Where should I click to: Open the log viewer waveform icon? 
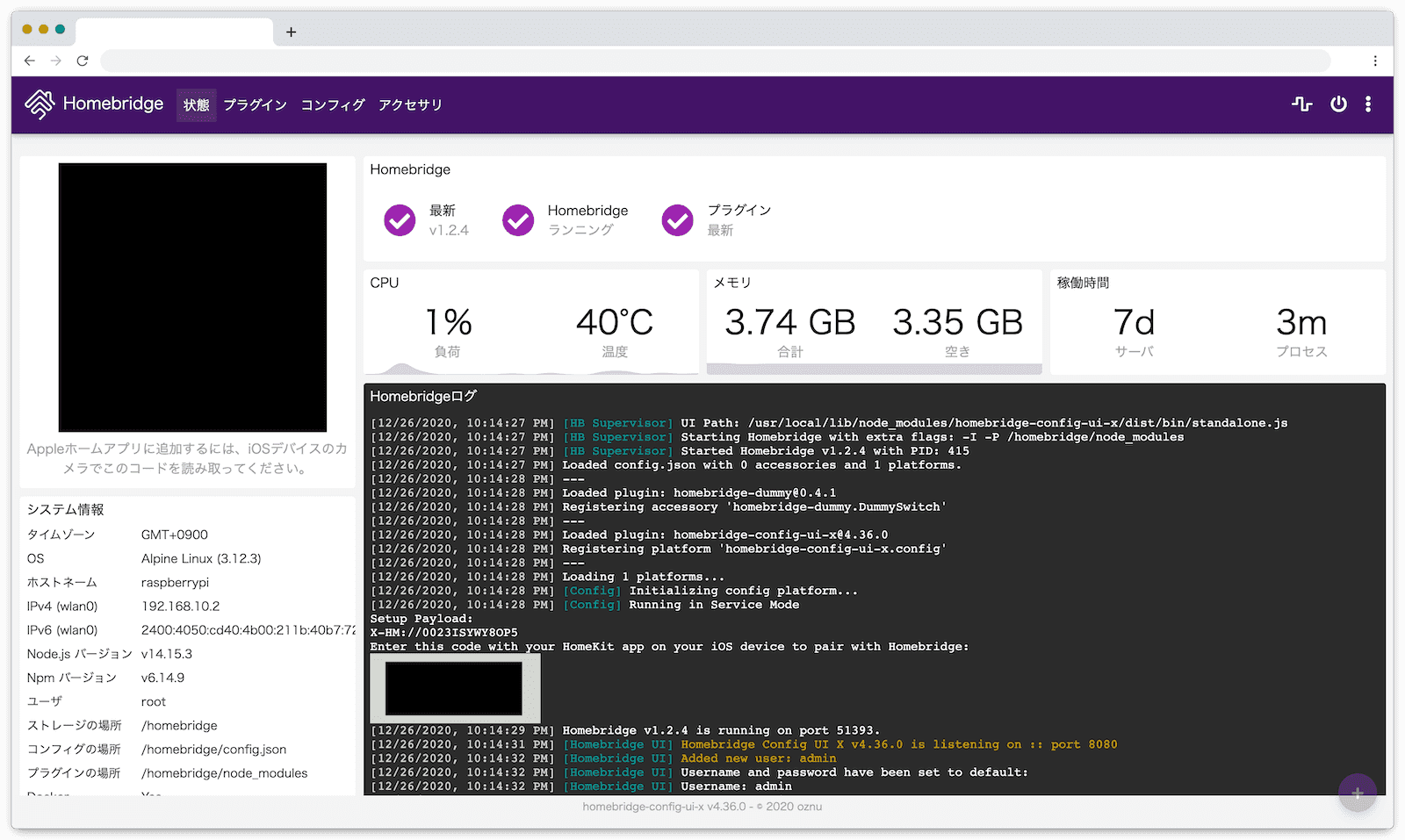click(1301, 104)
